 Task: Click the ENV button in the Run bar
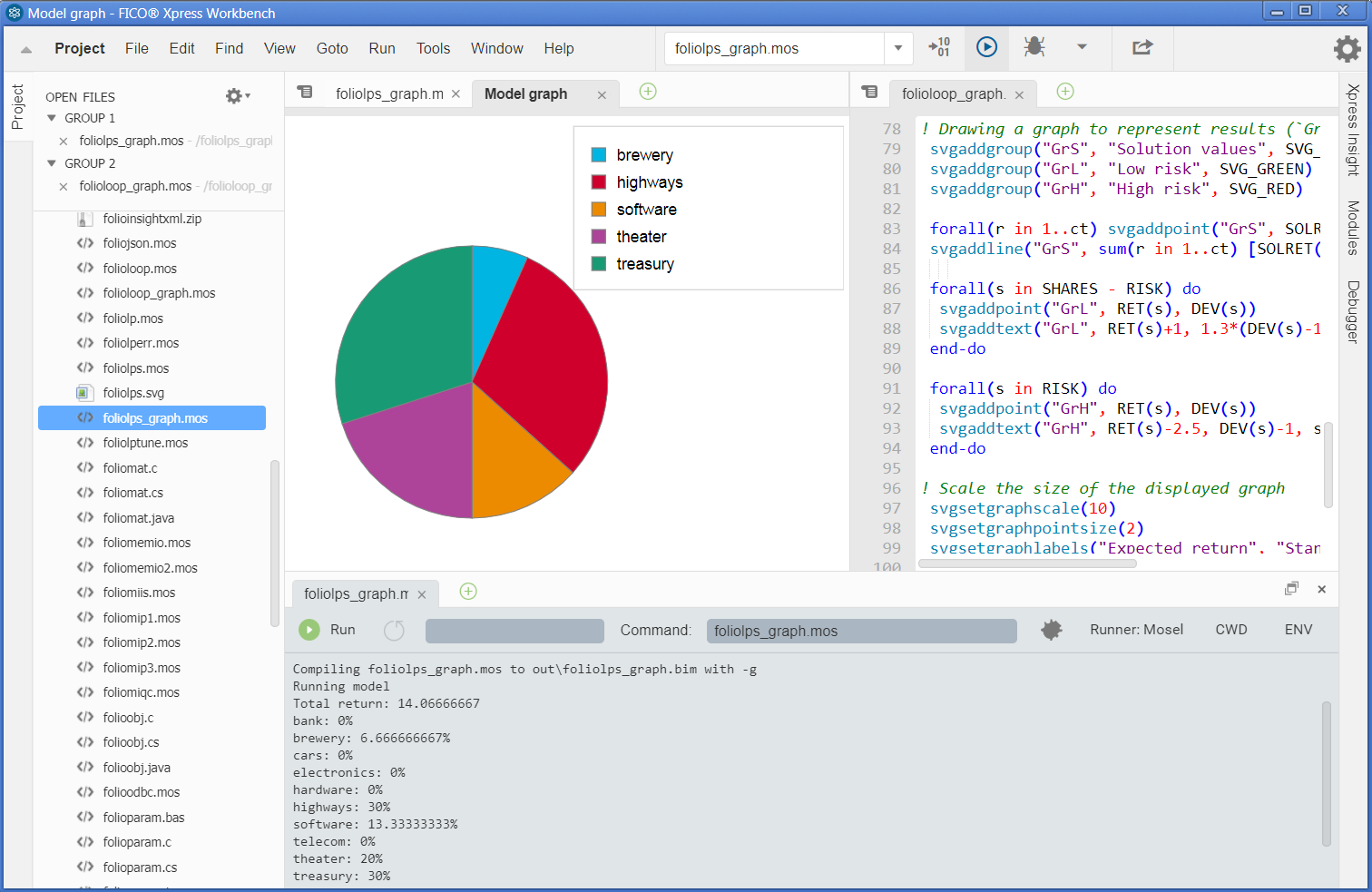pyautogui.click(x=1298, y=629)
